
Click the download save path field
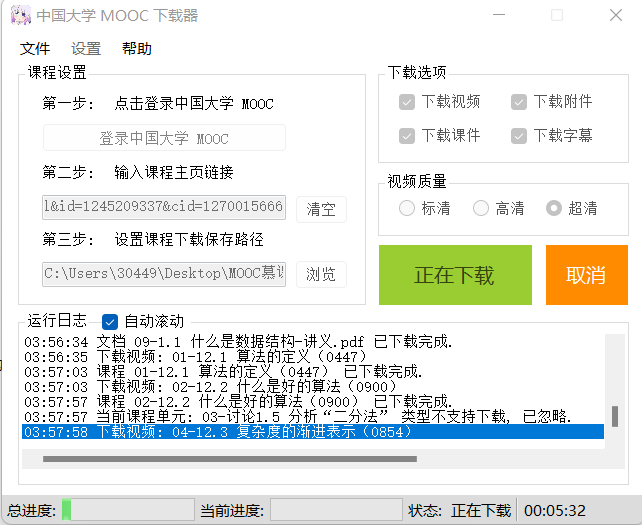pos(164,274)
